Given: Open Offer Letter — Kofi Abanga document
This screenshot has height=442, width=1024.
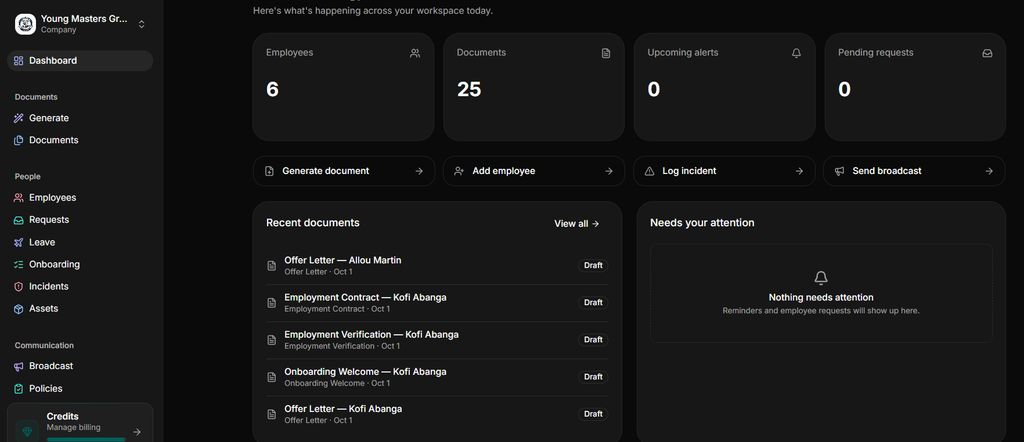Looking at the screenshot, I should coord(437,415).
